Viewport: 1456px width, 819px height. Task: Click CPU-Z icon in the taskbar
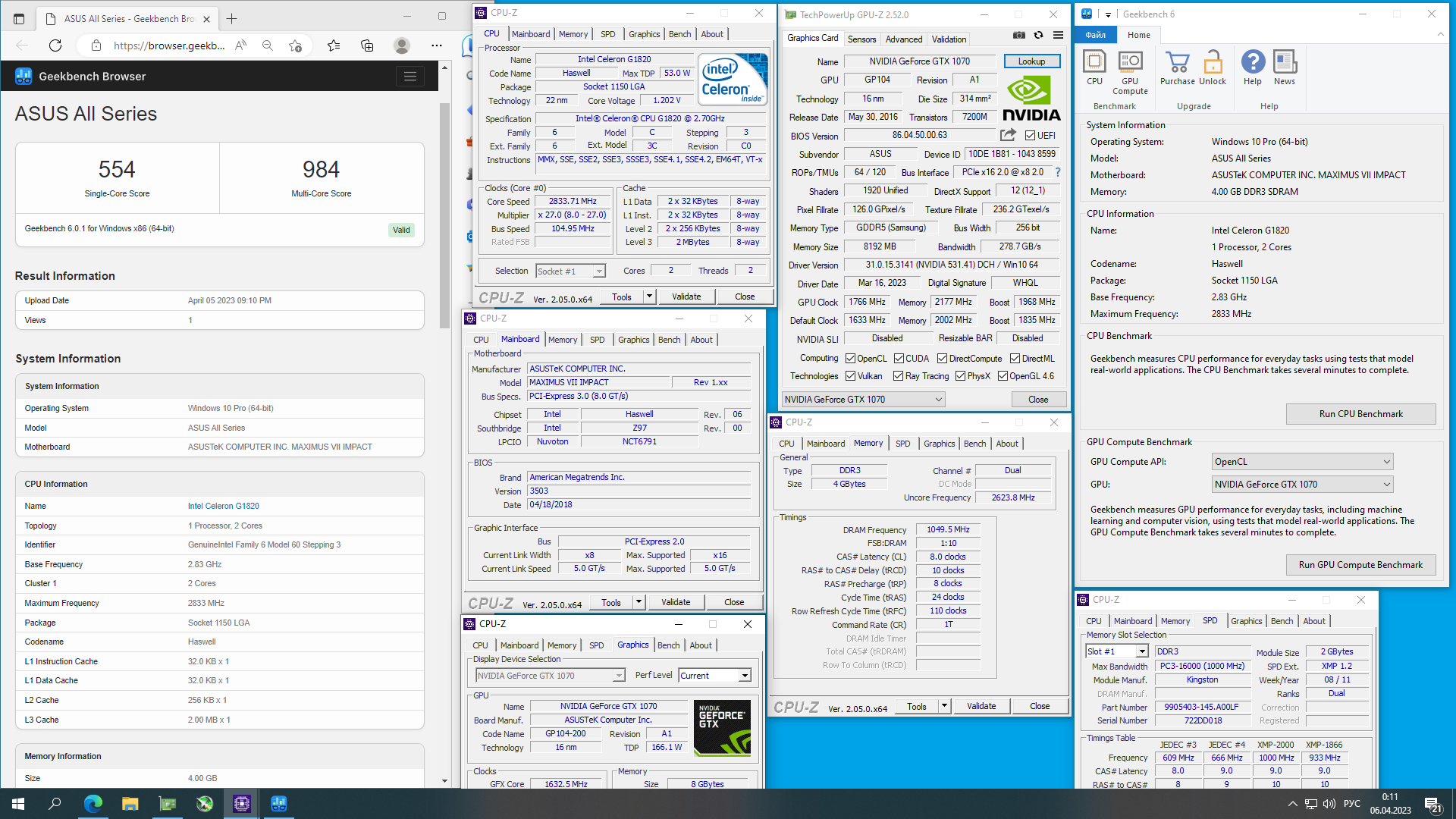[x=242, y=804]
